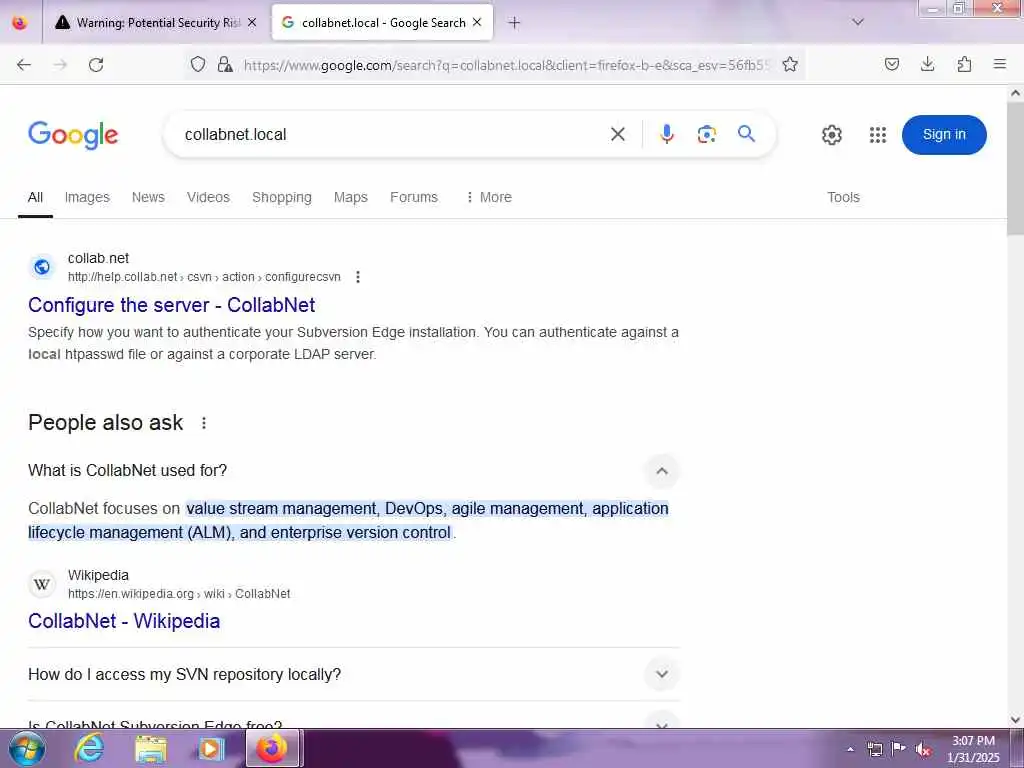Launch Internet Explorer from the taskbar

point(89,748)
